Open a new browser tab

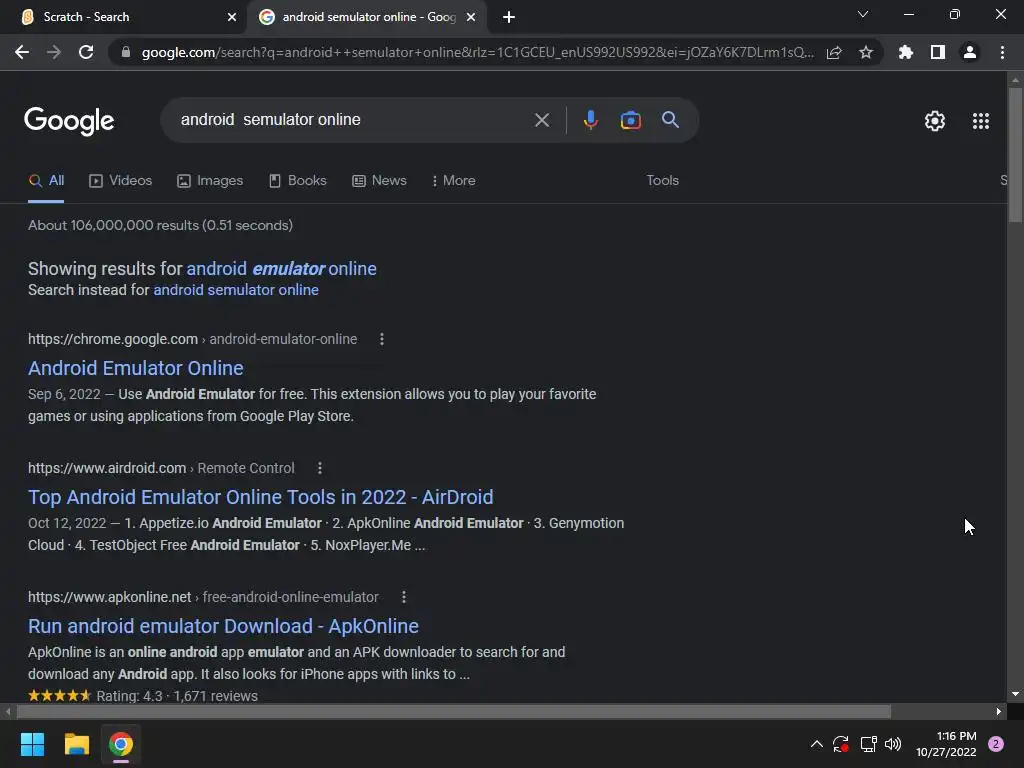pyautogui.click(x=509, y=17)
